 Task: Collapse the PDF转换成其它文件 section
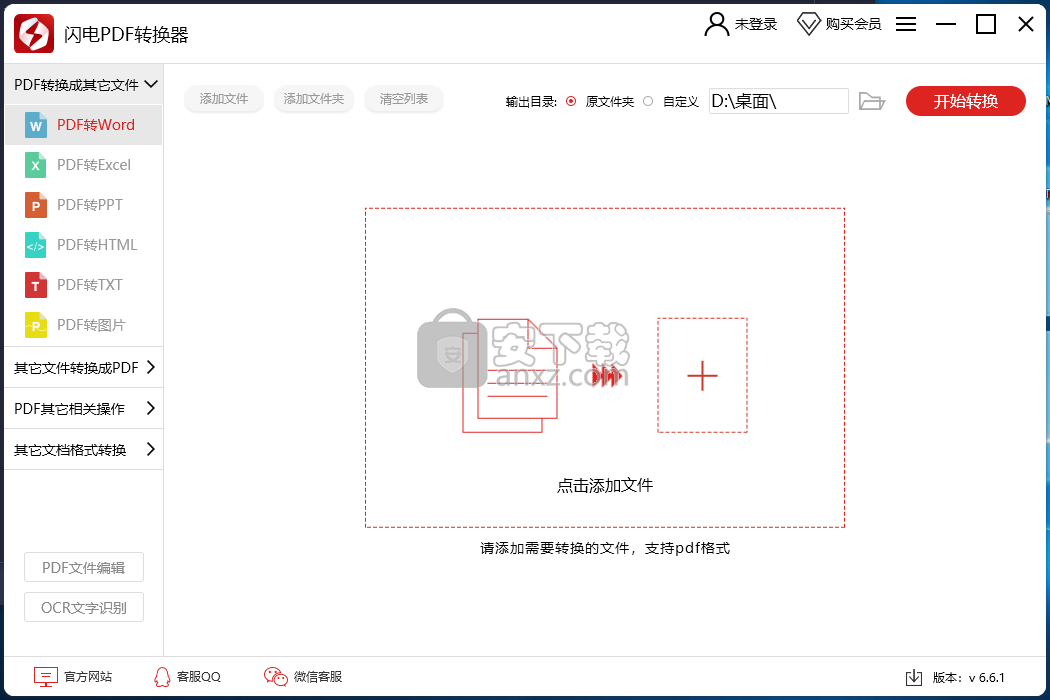coord(84,84)
